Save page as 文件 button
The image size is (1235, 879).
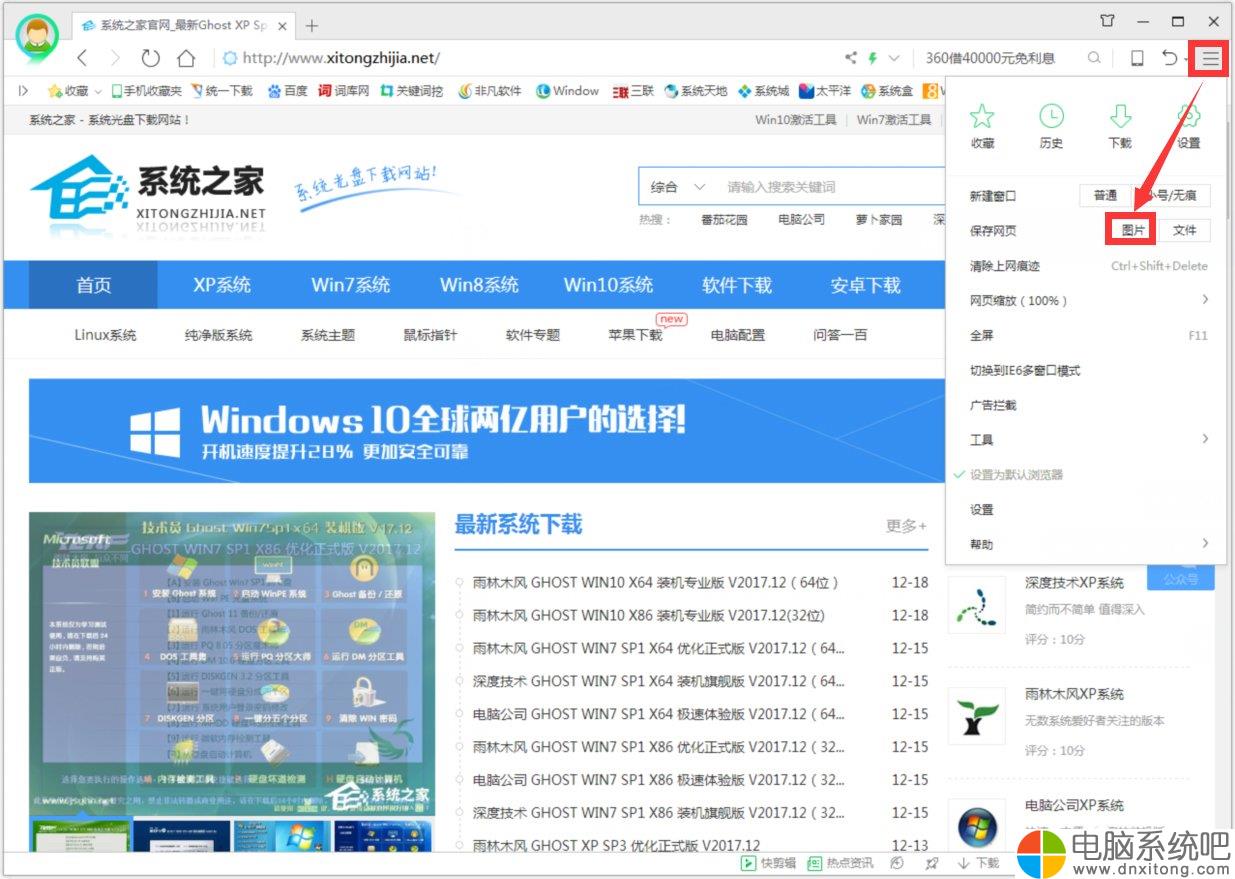point(1185,230)
